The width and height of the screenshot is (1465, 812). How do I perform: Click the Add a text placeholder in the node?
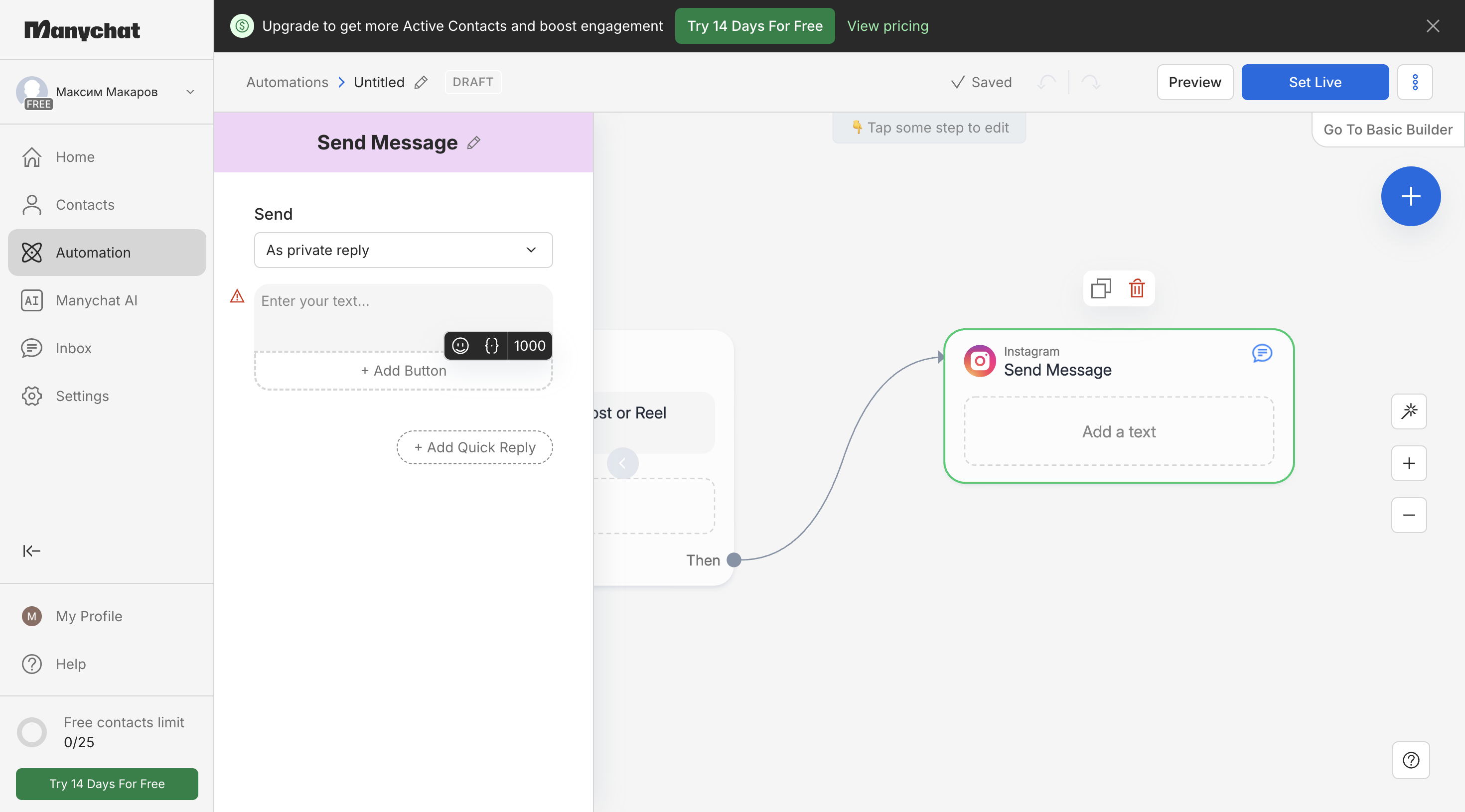(1119, 431)
